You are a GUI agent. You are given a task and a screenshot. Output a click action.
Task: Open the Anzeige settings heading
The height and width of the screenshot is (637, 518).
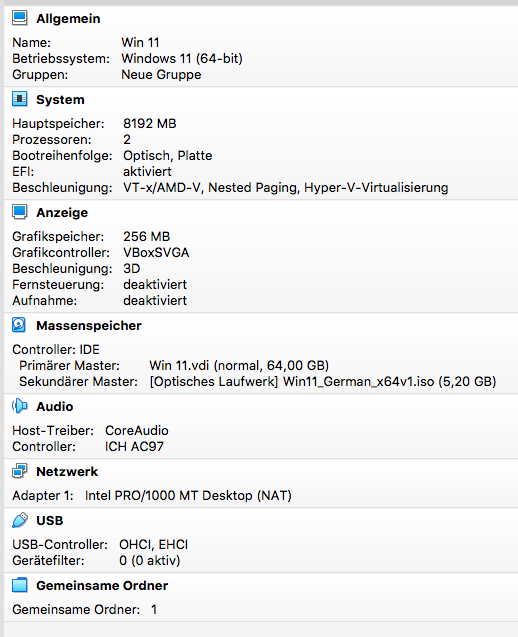click(x=62, y=212)
